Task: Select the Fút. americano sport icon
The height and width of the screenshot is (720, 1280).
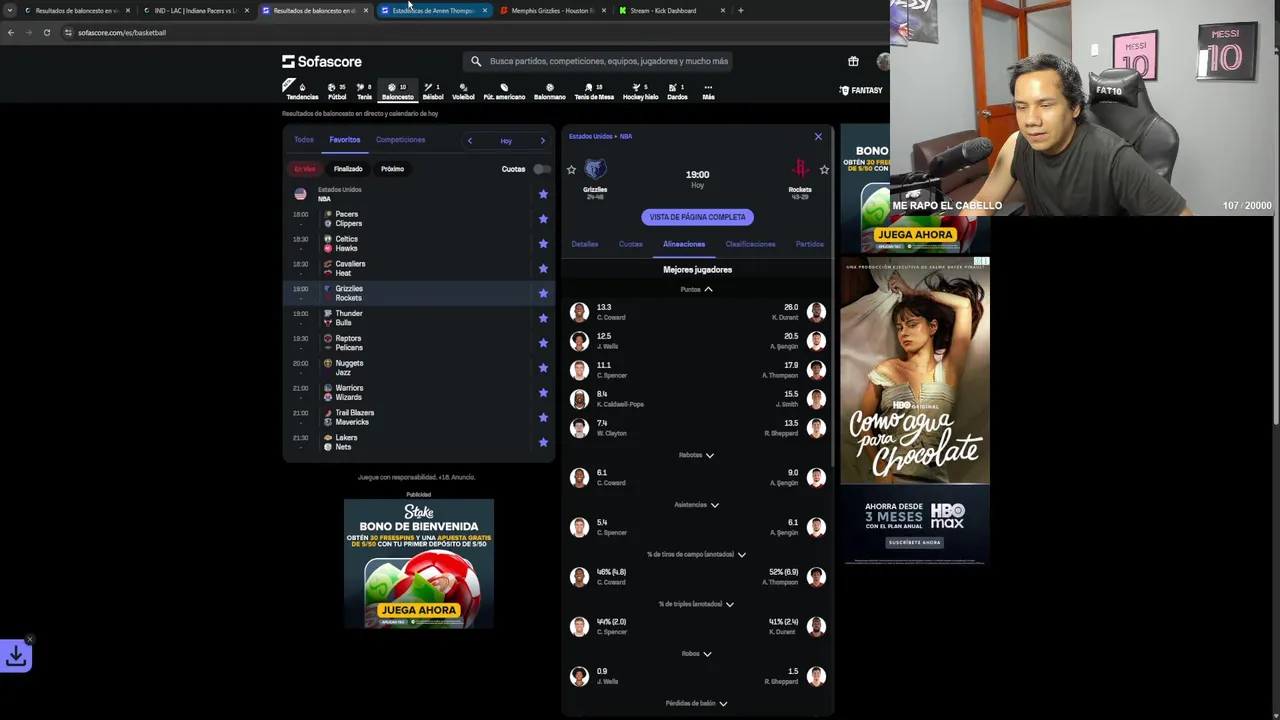Action: pyautogui.click(x=504, y=91)
